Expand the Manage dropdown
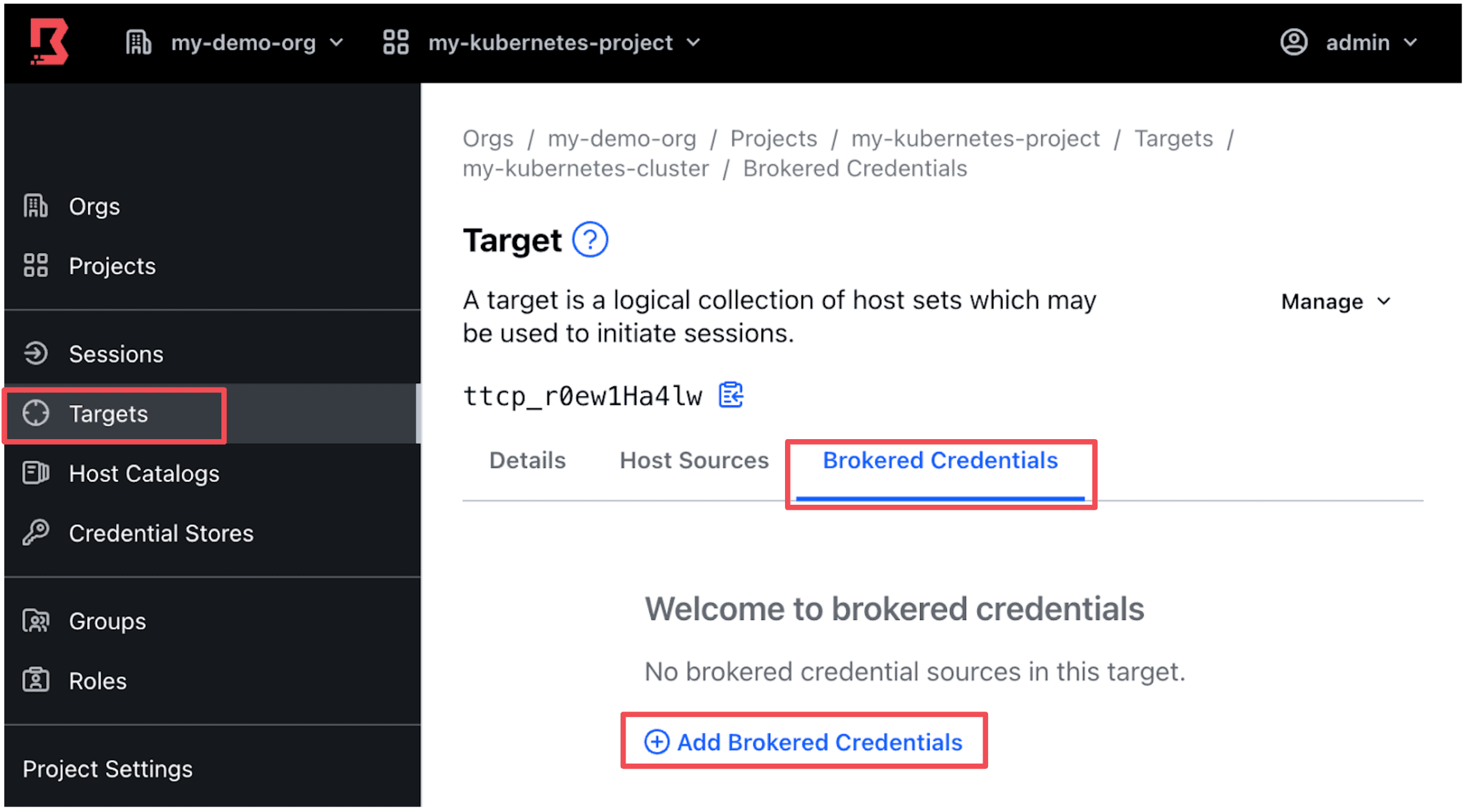The image size is (1467, 812). (x=1335, y=302)
